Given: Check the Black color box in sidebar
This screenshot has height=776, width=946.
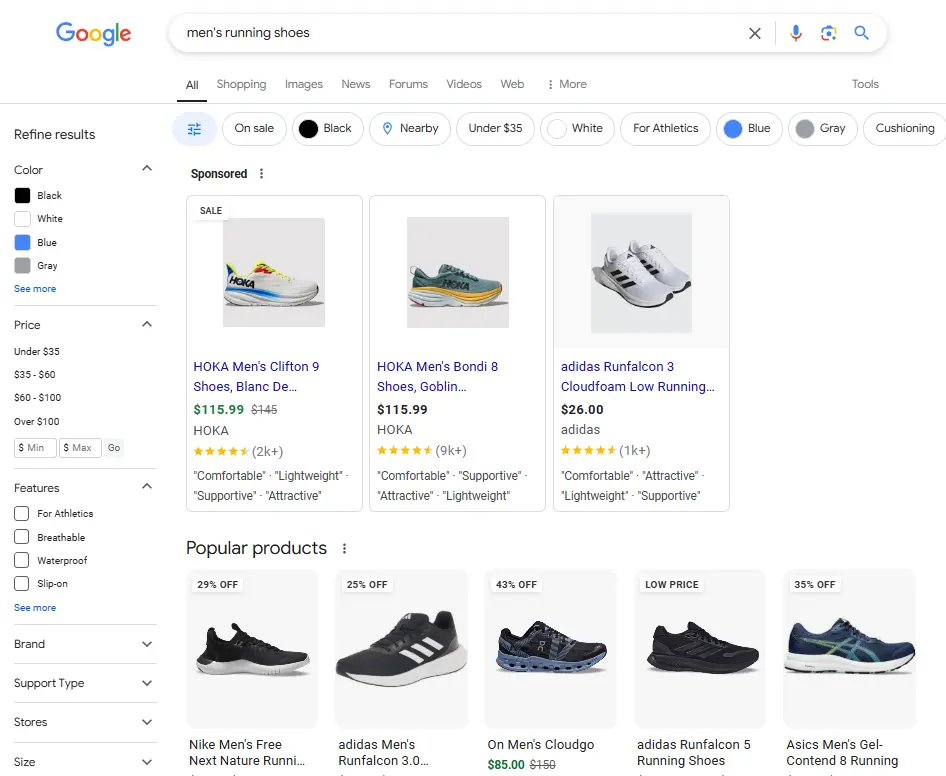Looking at the screenshot, I should 22,196.
